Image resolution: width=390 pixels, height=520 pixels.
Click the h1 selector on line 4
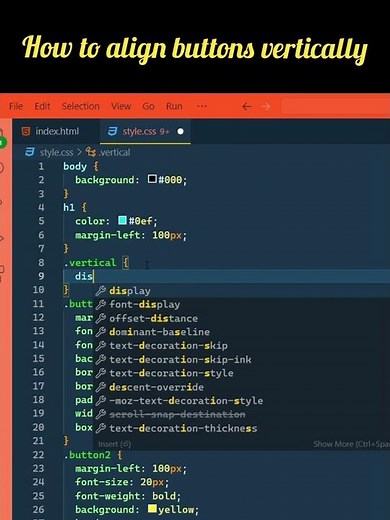point(69,207)
